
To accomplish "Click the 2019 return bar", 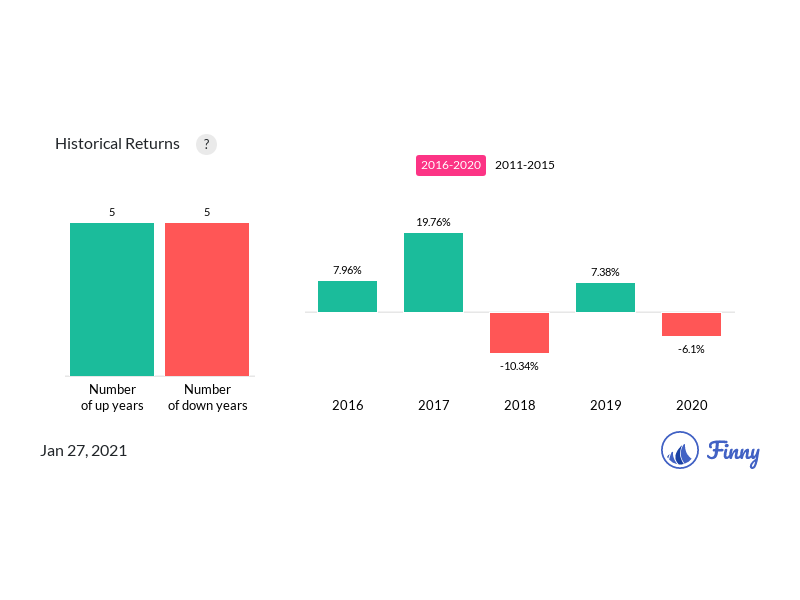I will point(605,298).
